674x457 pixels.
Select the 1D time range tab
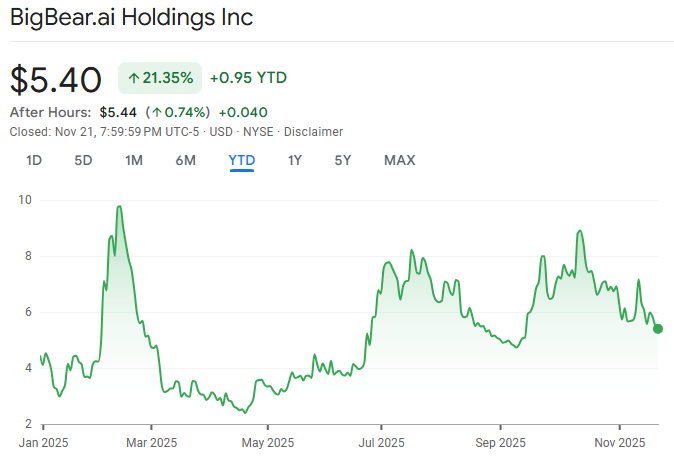coord(34,160)
